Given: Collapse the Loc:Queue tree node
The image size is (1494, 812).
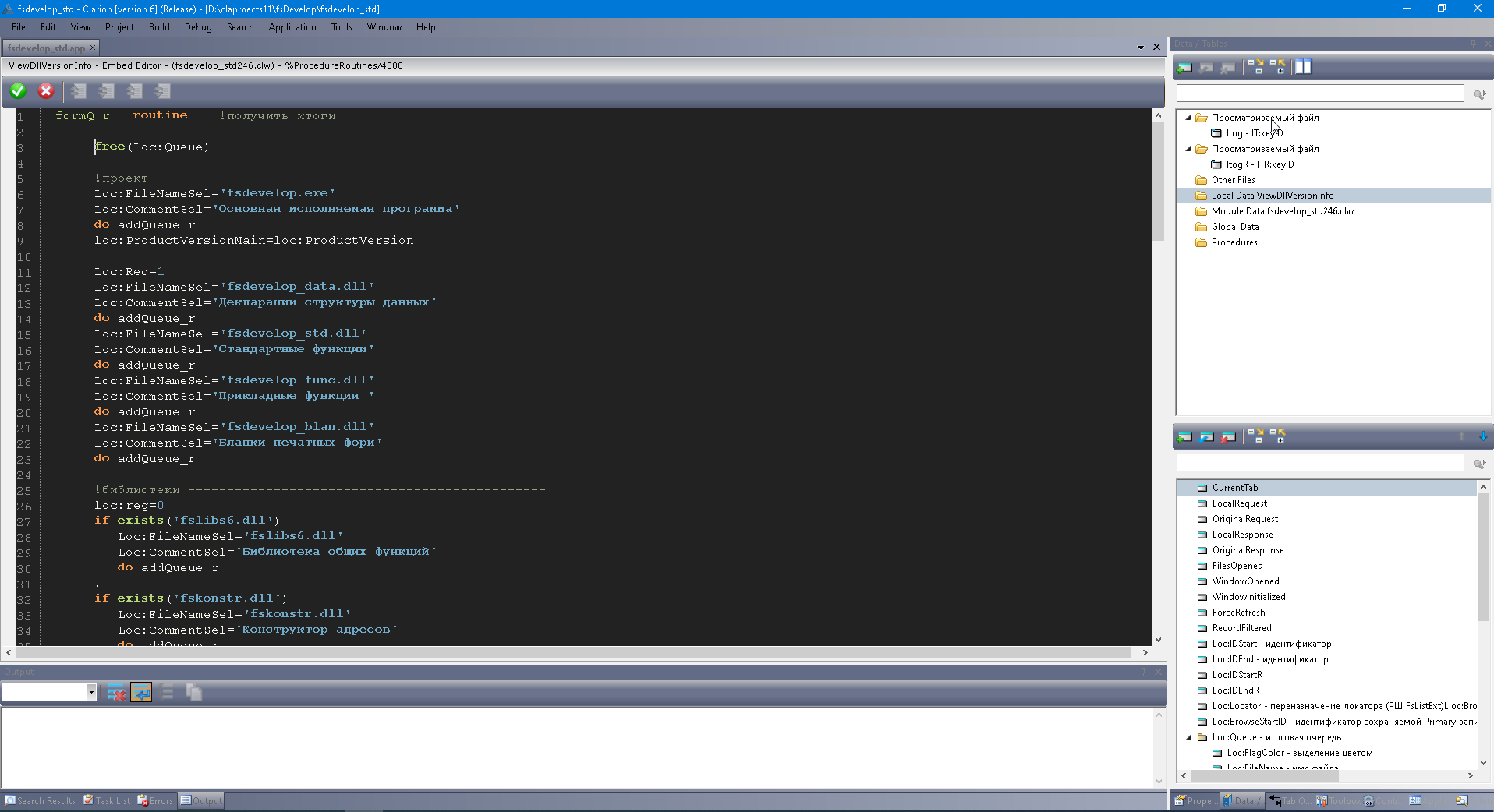Looking at the screenshot, I should coord(1189,737).
